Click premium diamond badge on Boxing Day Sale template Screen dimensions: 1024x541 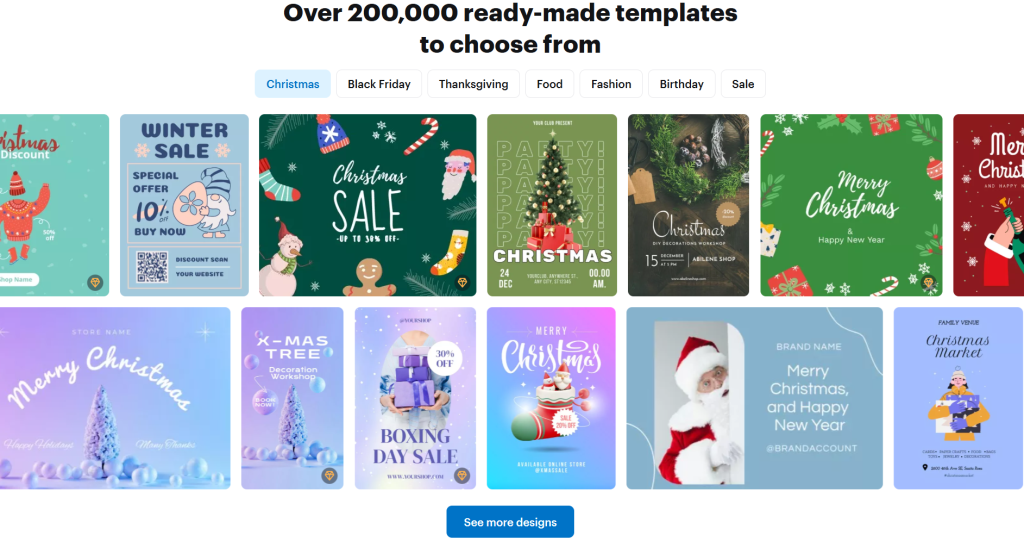(x=462, y=475)
